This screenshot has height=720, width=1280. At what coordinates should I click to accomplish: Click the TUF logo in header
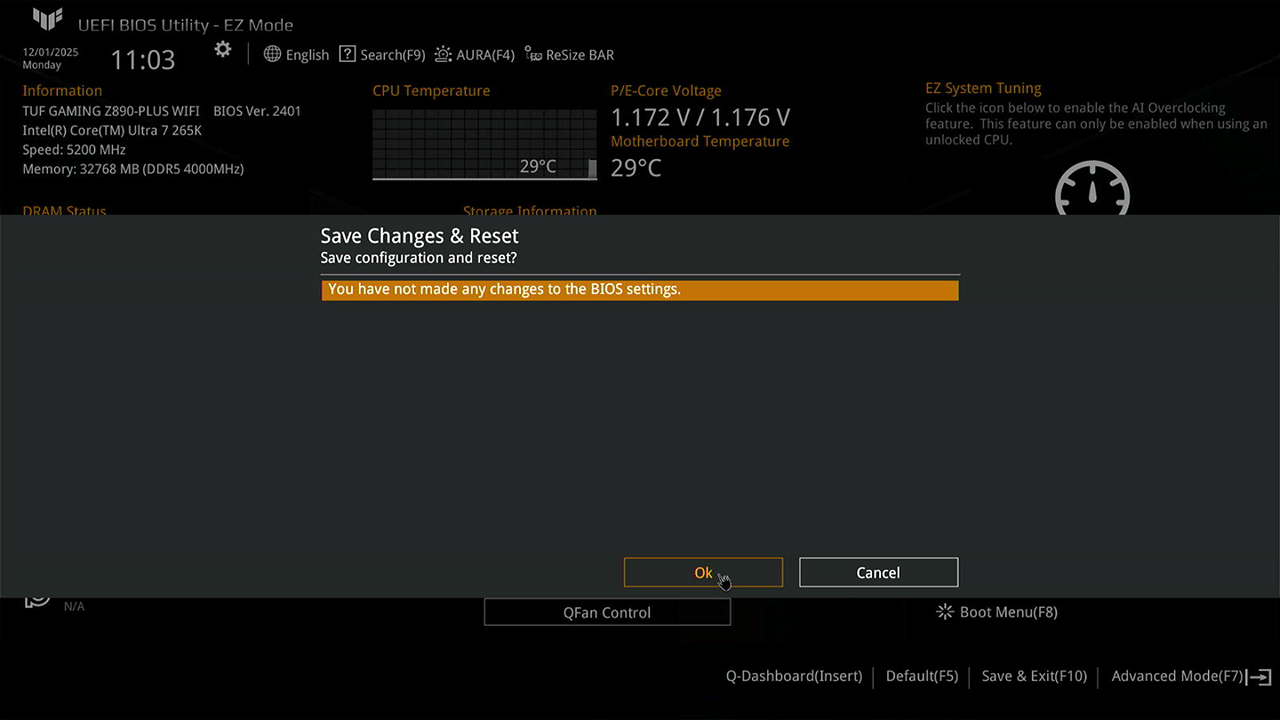coord(47,19)
